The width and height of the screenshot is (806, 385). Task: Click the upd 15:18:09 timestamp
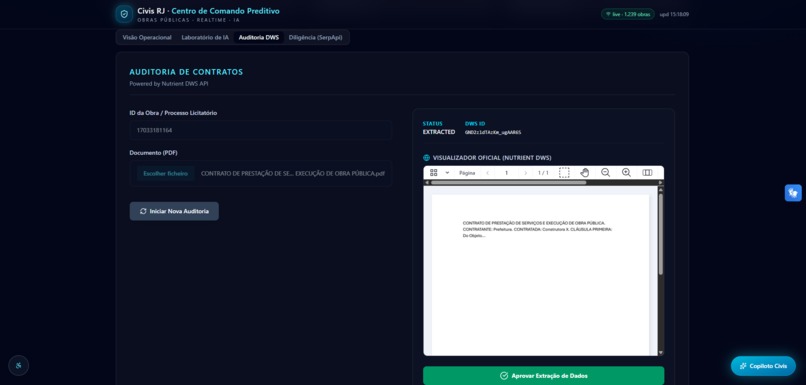pyautogui.click(x=674, y=14)
